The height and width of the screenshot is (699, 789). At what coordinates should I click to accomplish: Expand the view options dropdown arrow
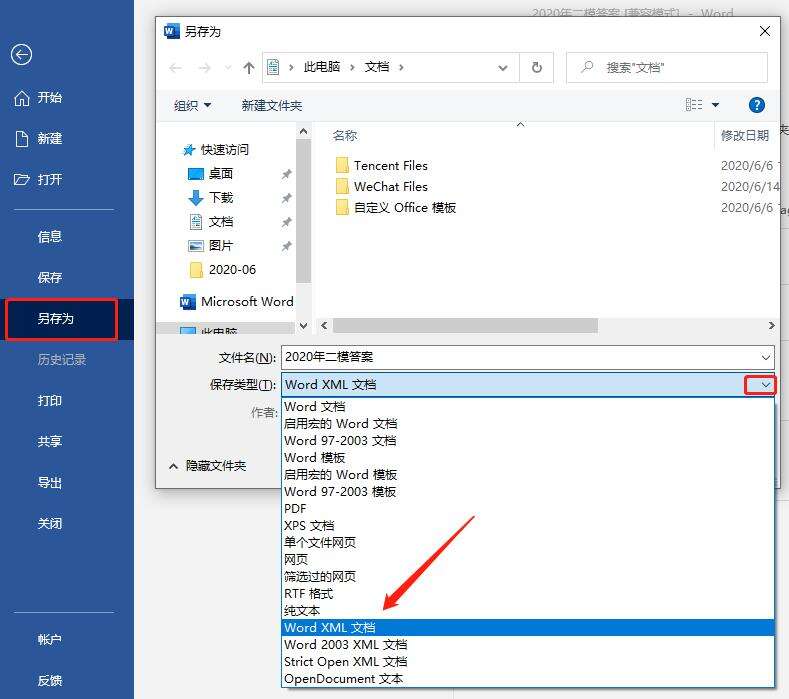coord(715,105)
